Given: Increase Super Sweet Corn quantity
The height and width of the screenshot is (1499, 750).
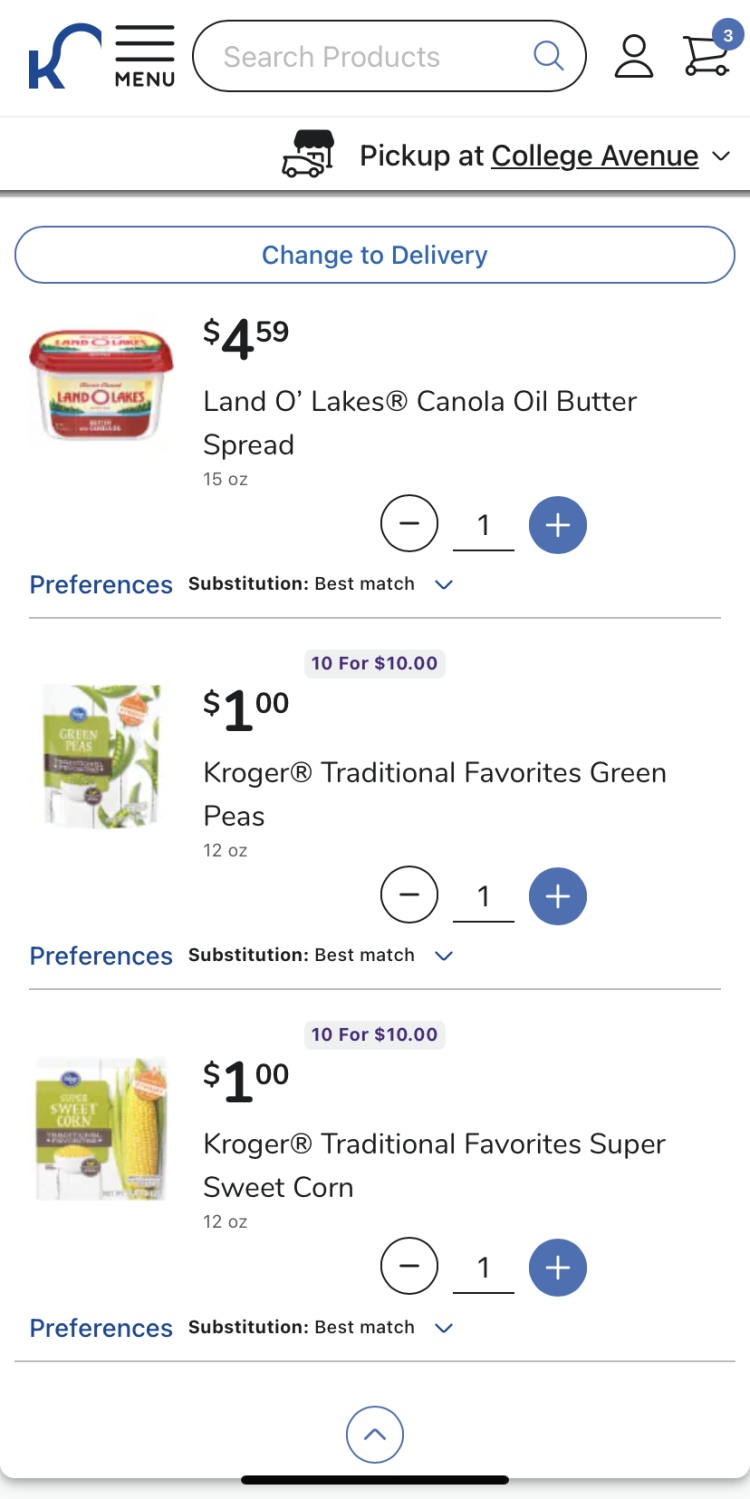Looking at the screenshot, I should pos(557,1267).
